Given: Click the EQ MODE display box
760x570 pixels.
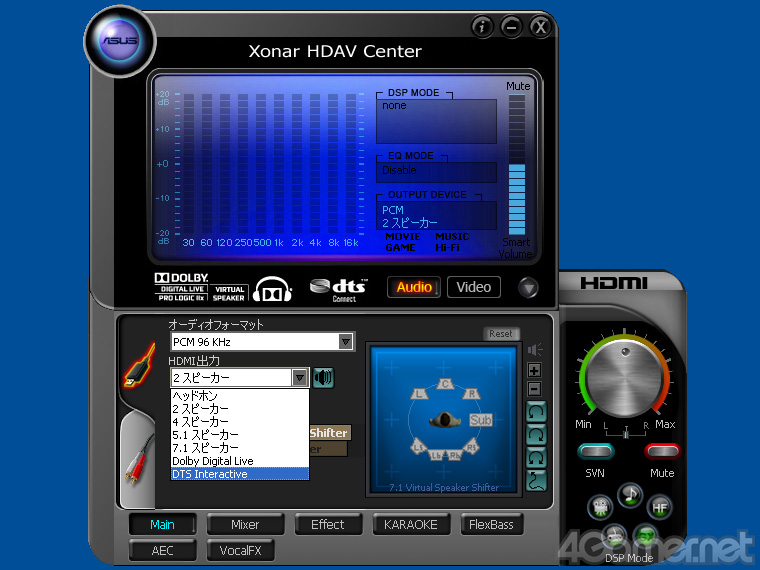Looking at the screenshot, I should click(437, 172).
